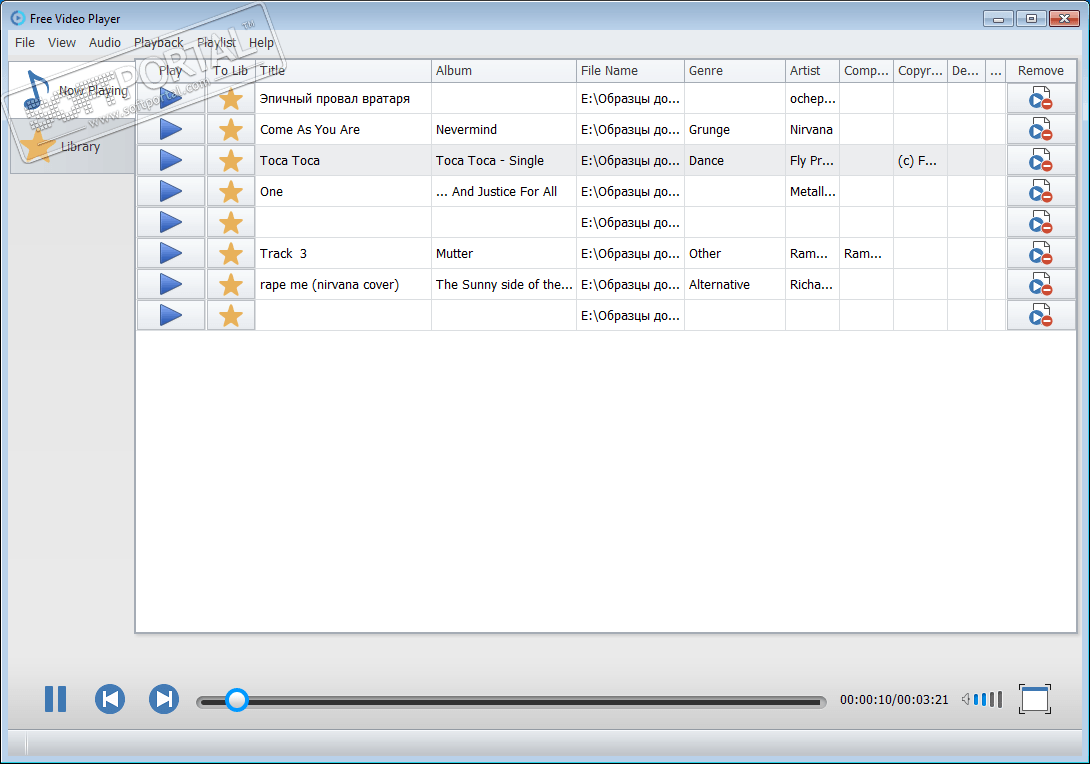Adjust volume using the level bars
Image resolution: width=1090 pixels, height=764 pixels.
coord(988,699)
